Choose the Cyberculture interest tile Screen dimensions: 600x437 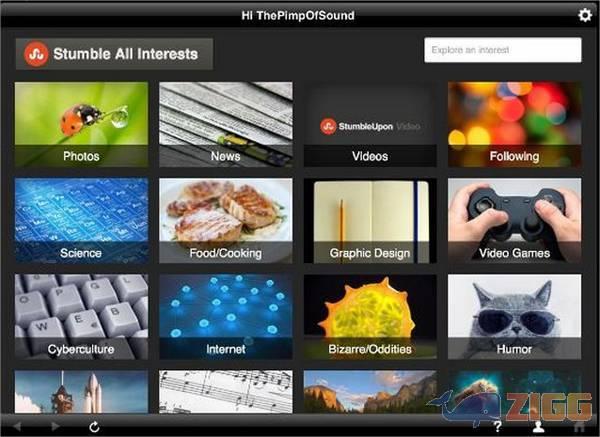(x=81, y=316)
